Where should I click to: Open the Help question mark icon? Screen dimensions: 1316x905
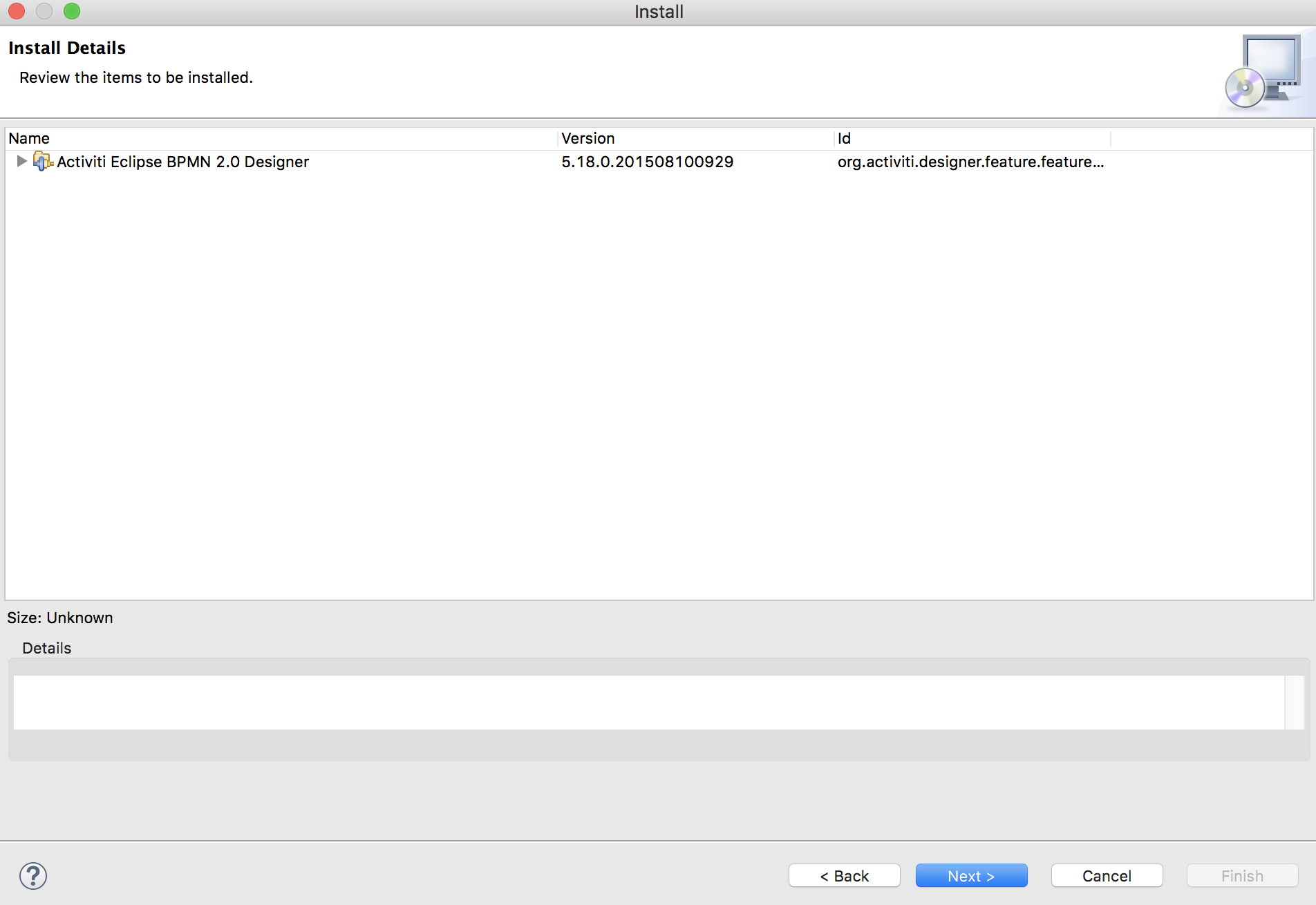pyautogui.click(x=33, y=876)
